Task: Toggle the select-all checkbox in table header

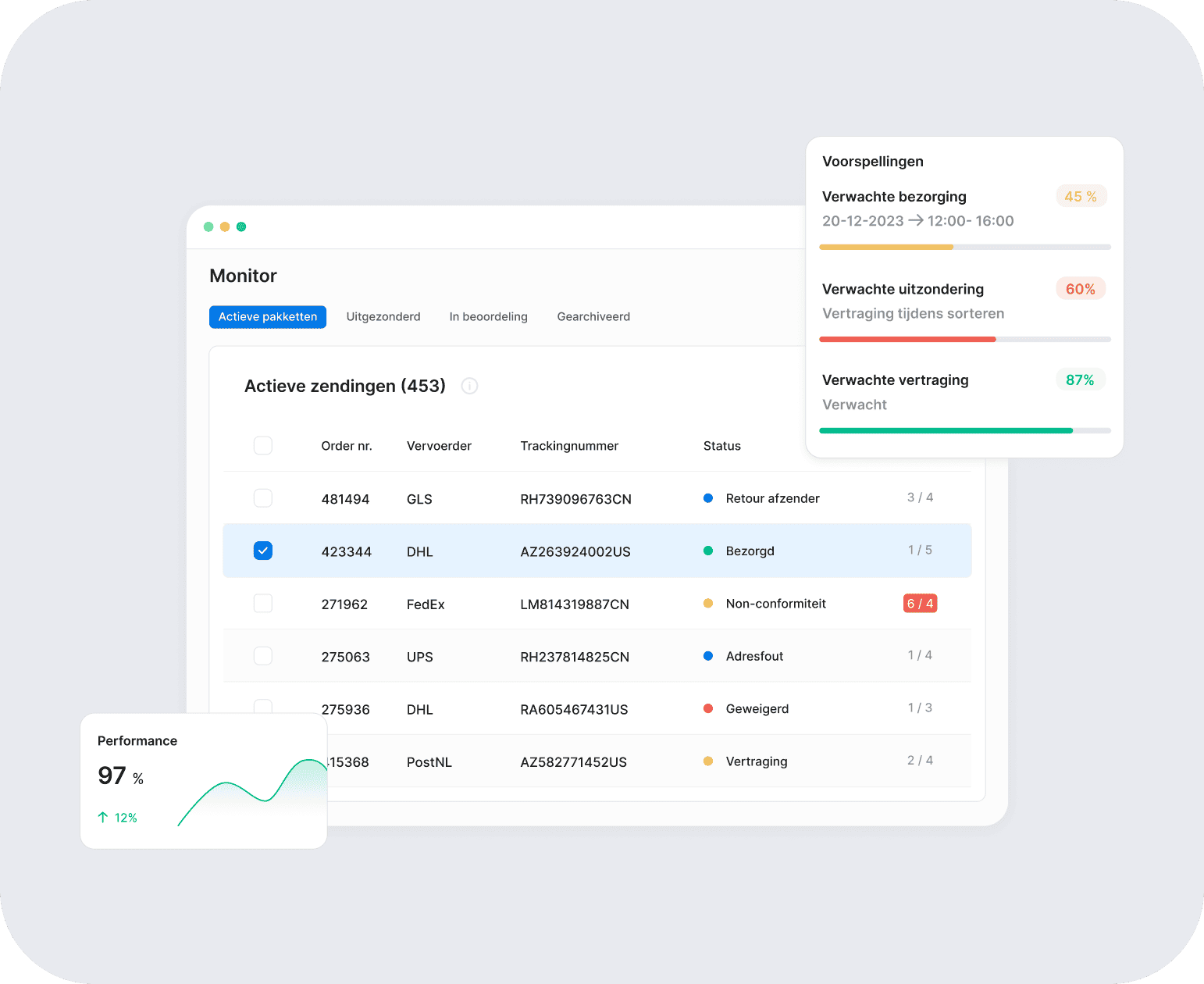Action: (263, 445)
